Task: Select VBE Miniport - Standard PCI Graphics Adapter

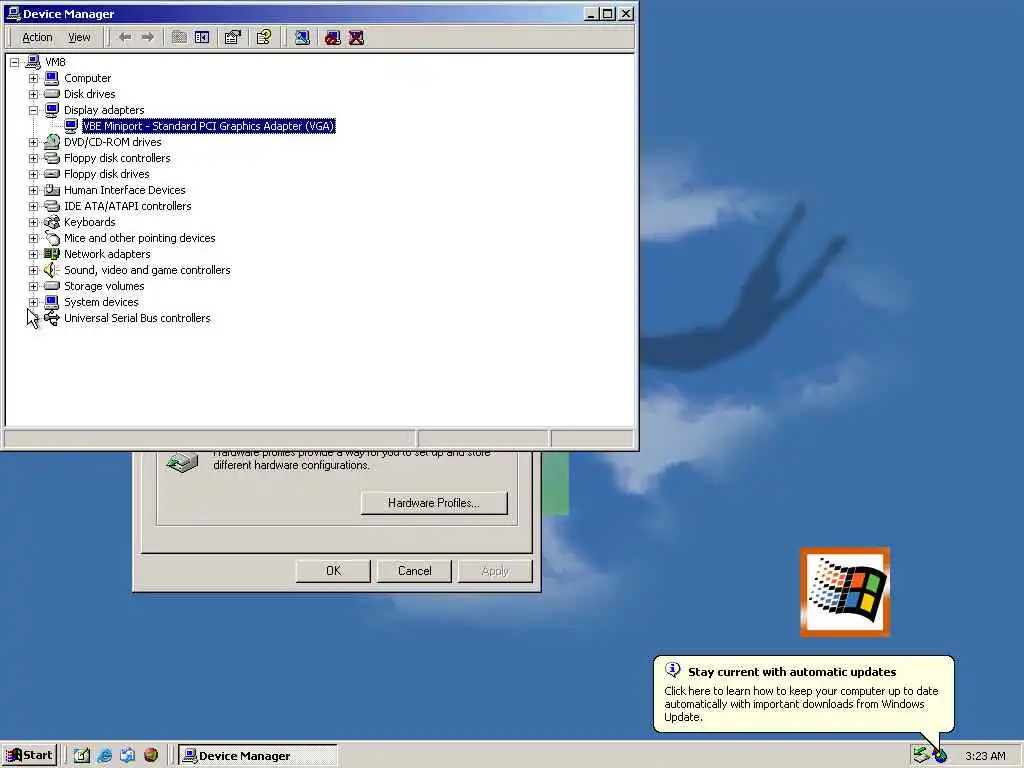Action: 209,126
